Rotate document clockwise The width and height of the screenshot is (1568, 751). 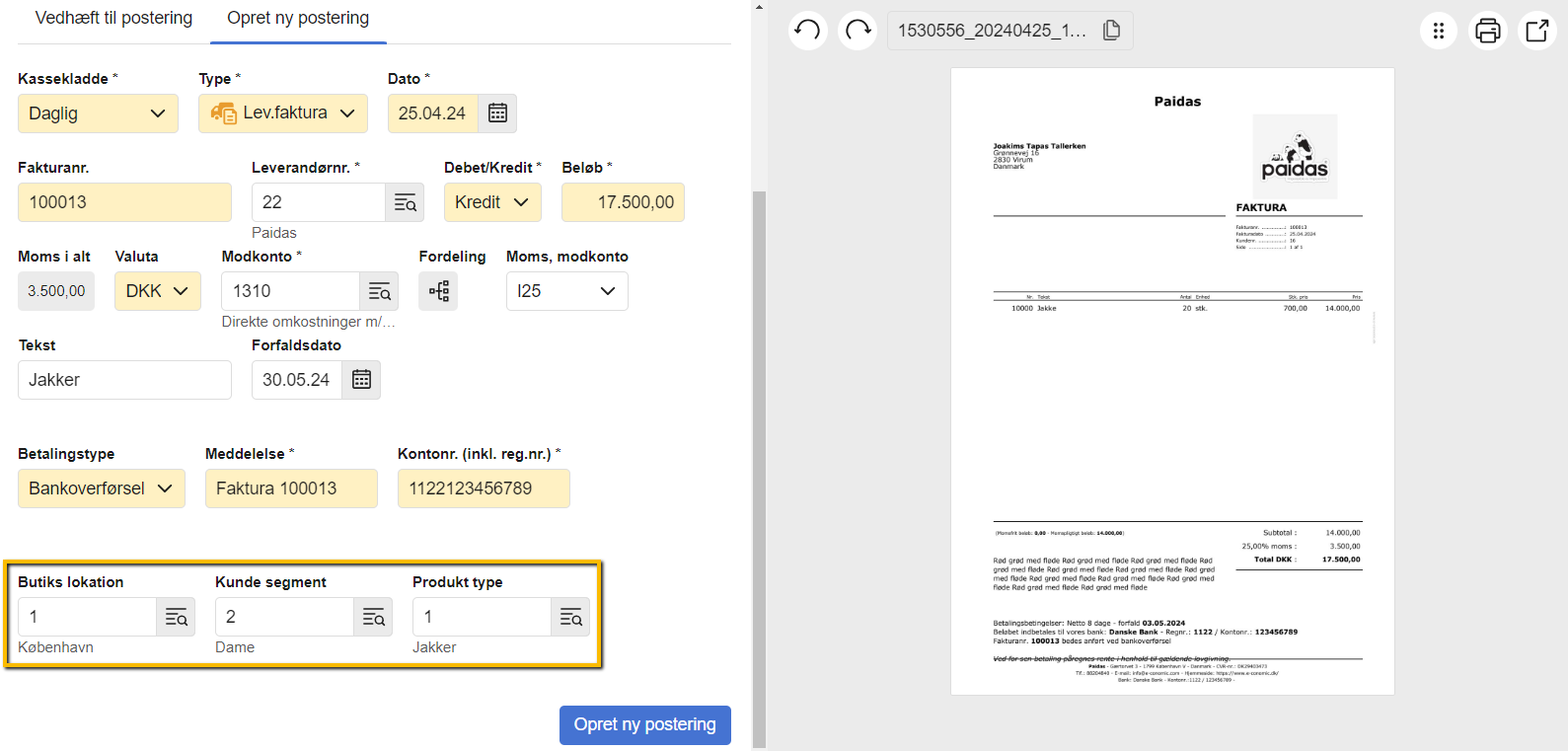[x=858, y=31]
